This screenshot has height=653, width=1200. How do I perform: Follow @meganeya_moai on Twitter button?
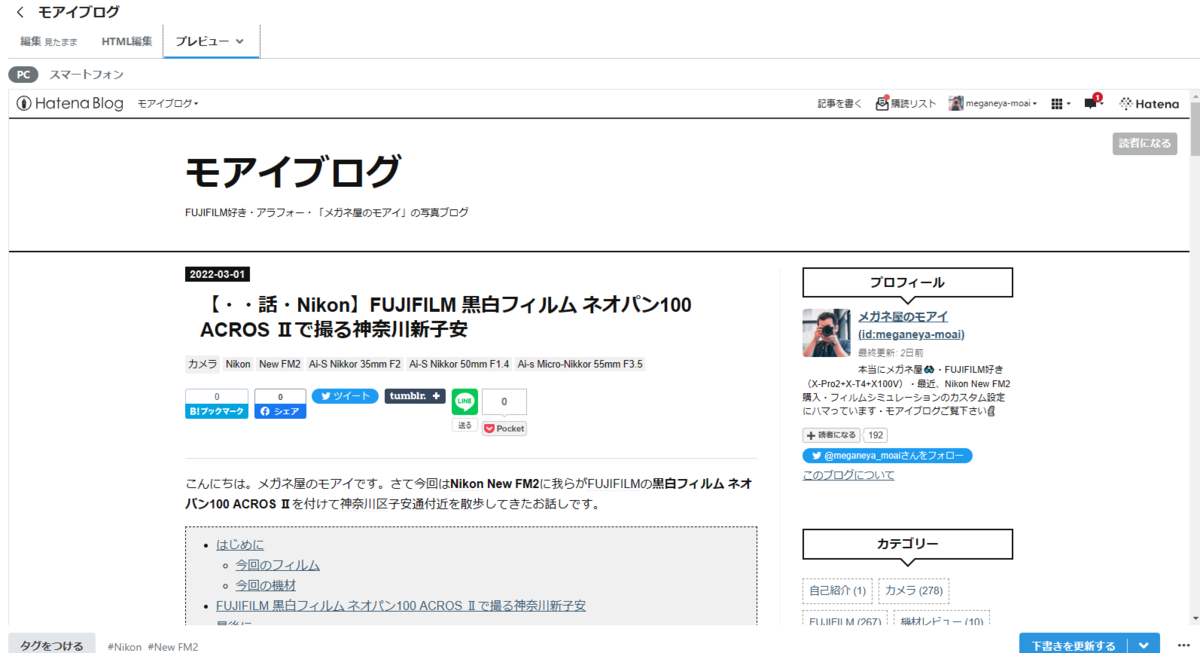887,456
